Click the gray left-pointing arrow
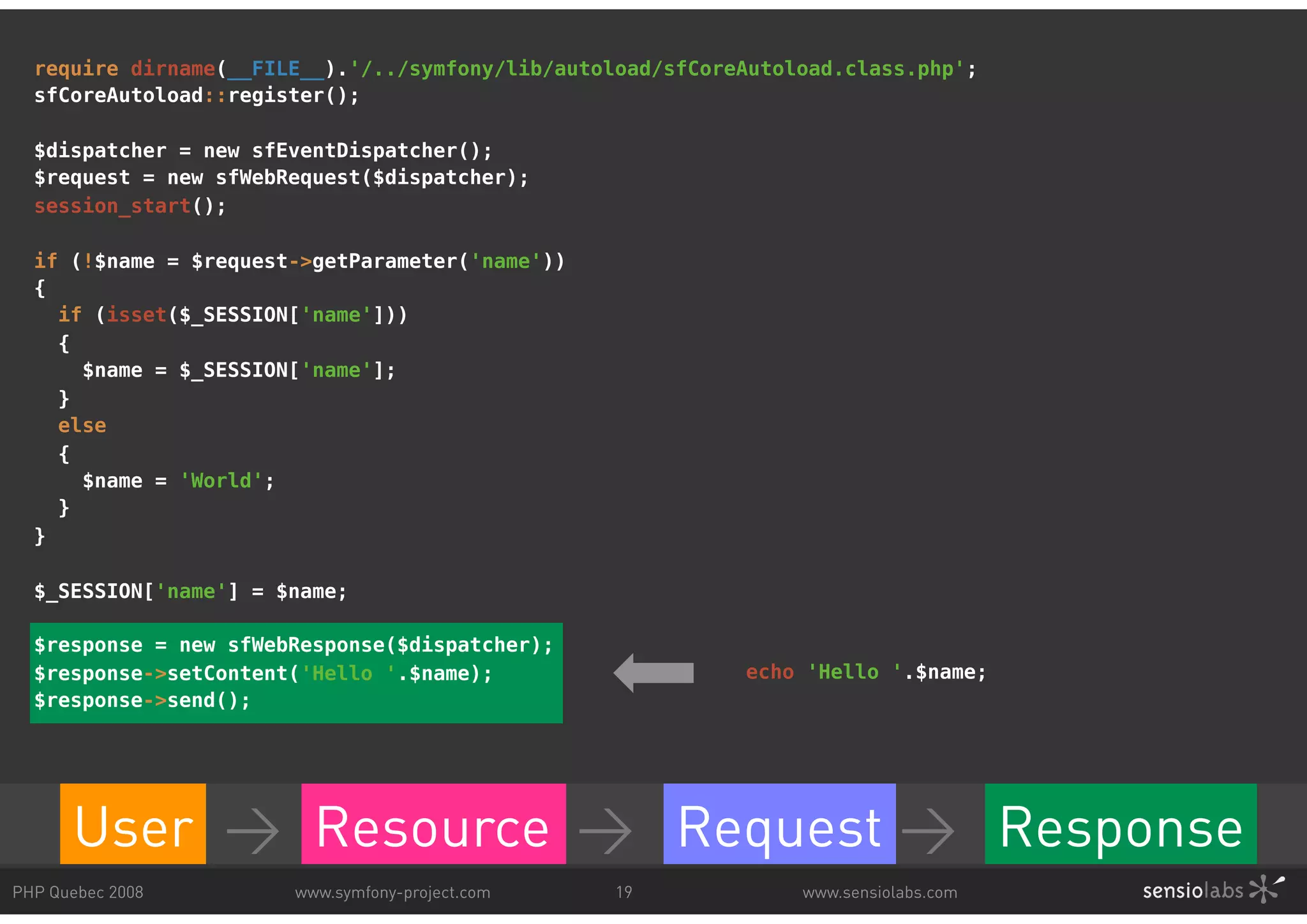Image resolution: width=1307 pixels, height=924 pixels. 653,673
